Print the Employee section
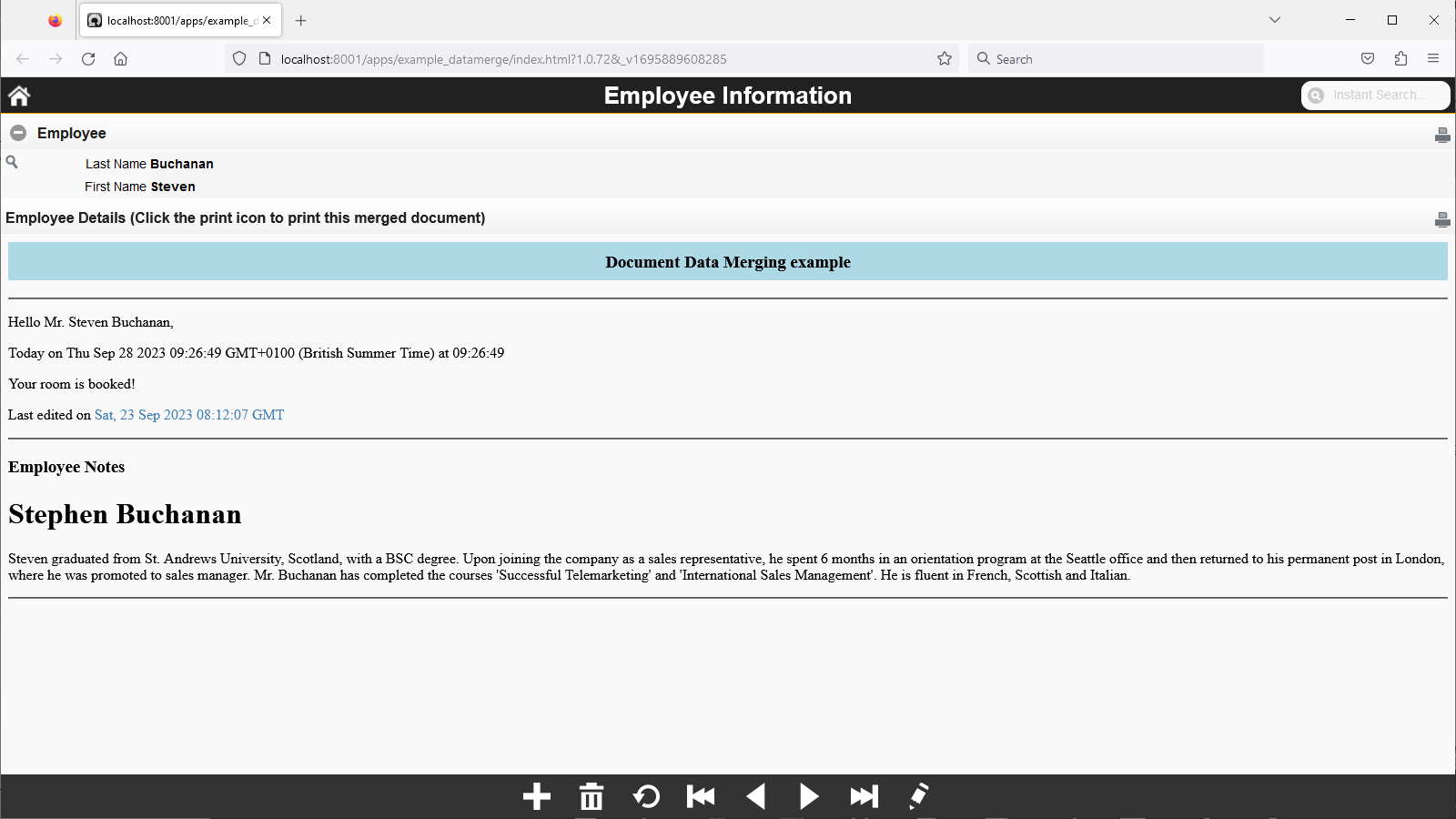Screen dimensions: 1456x819 pyautogui.click(x=1441, y=135)
